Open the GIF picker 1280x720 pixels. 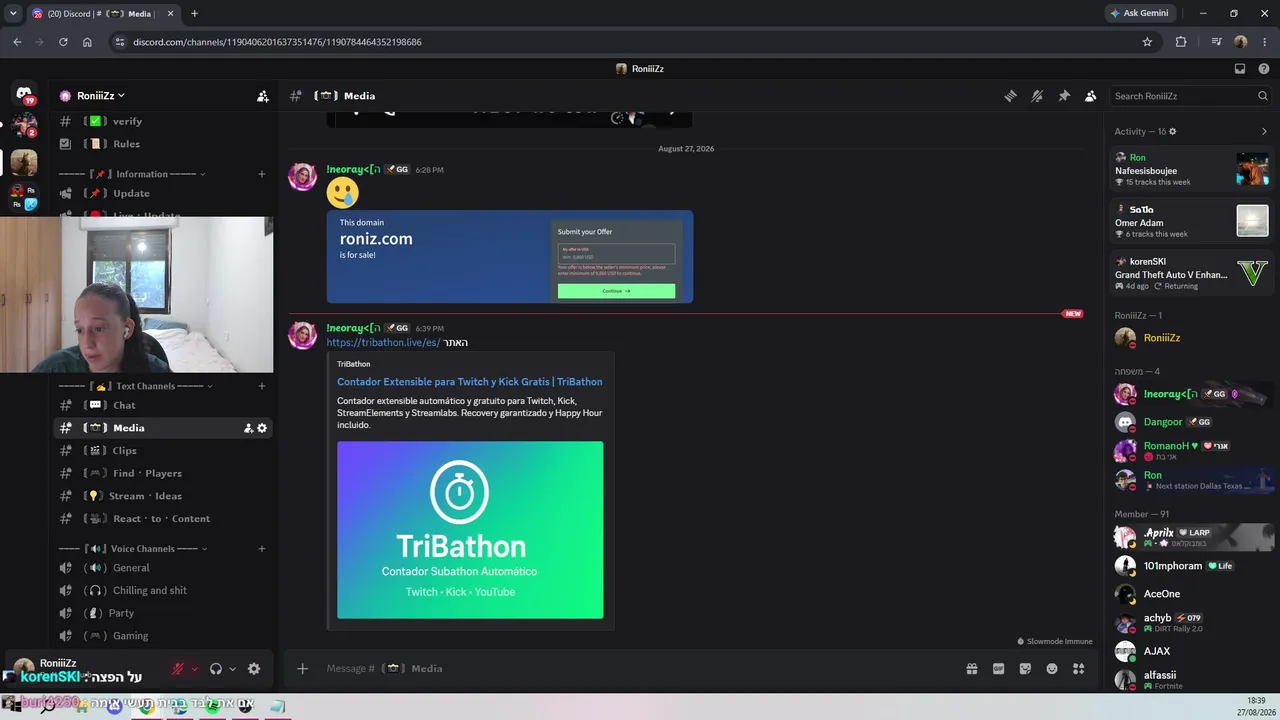[998, 669]
